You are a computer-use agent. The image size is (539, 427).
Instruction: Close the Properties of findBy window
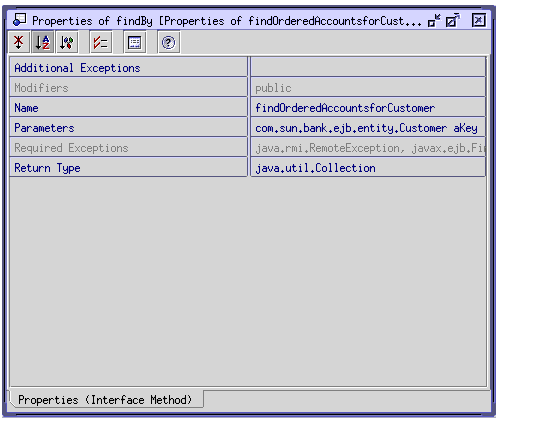point(478,20)
